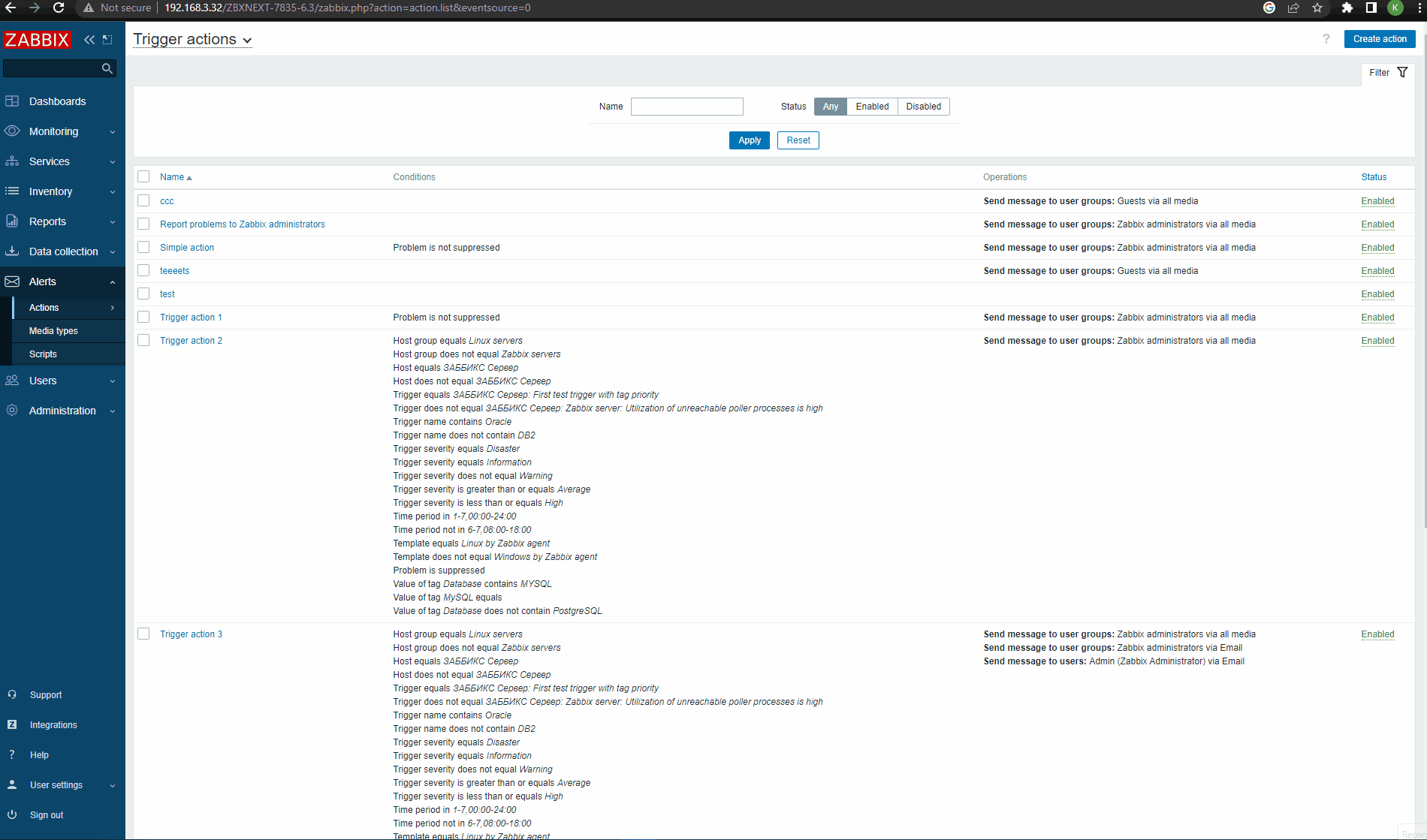Tick the checkbox for the test action
Image resolution: width=1427 pixels, height=840 pixels.
point(143,294)
